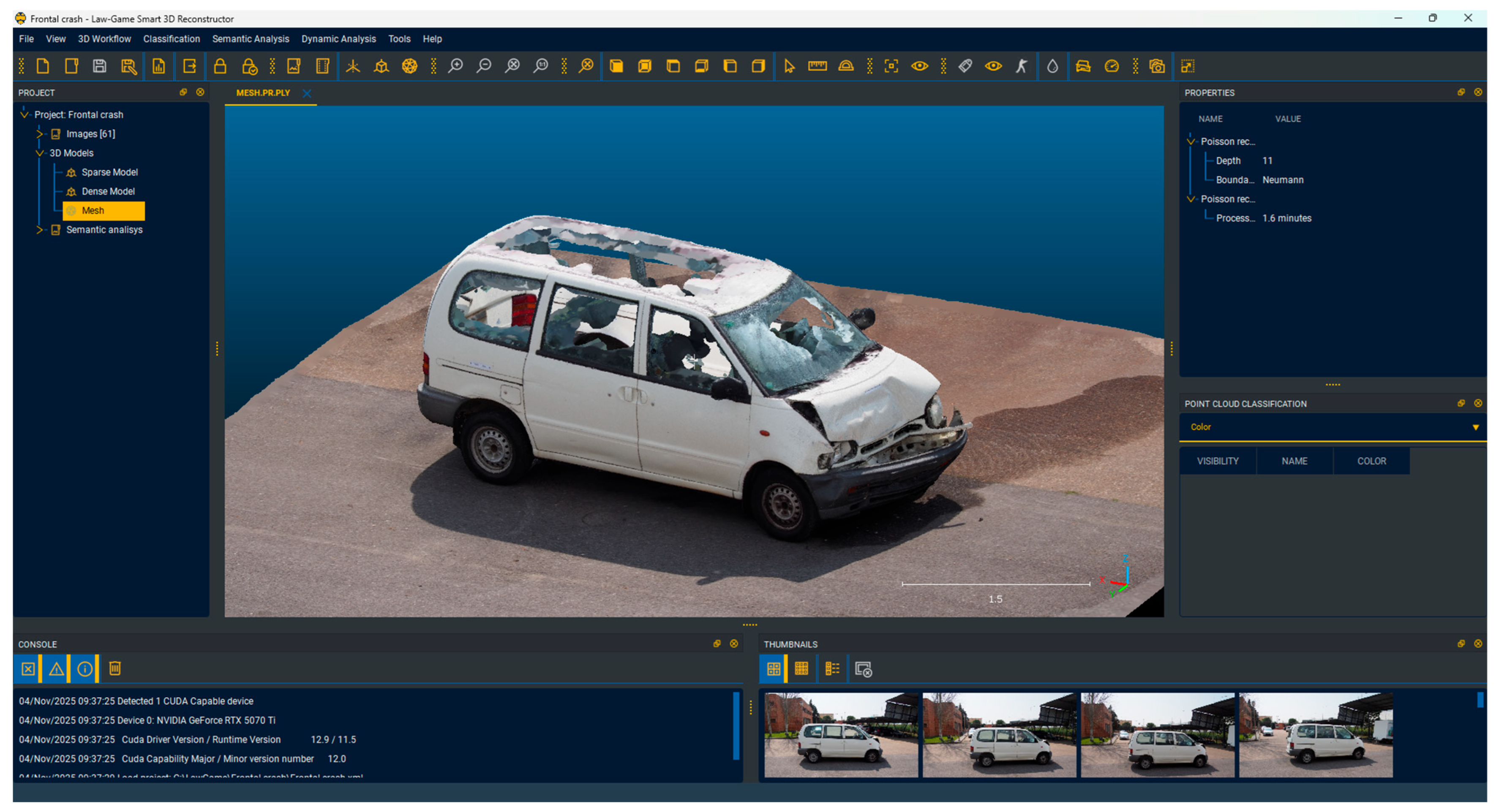Click the protractor angle measurement tool
1496x812 pixels.
coord(845,66)
